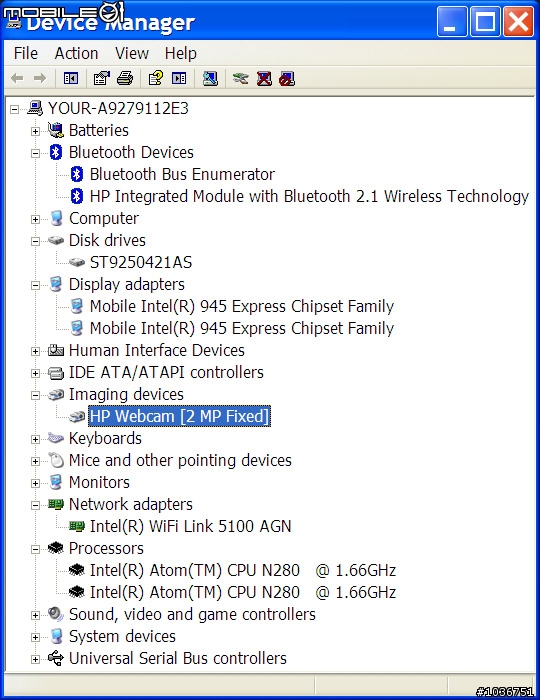Collapse the Imaging devices node

pos(35,395)
